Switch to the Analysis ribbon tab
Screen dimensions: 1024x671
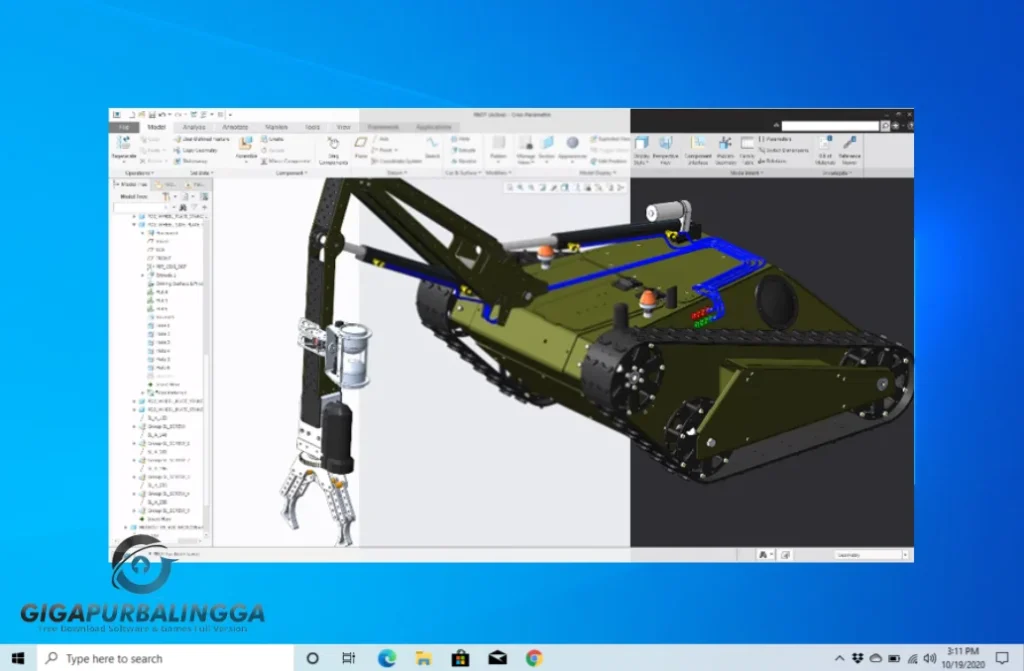pyautogui.click(x=194, y=127)
